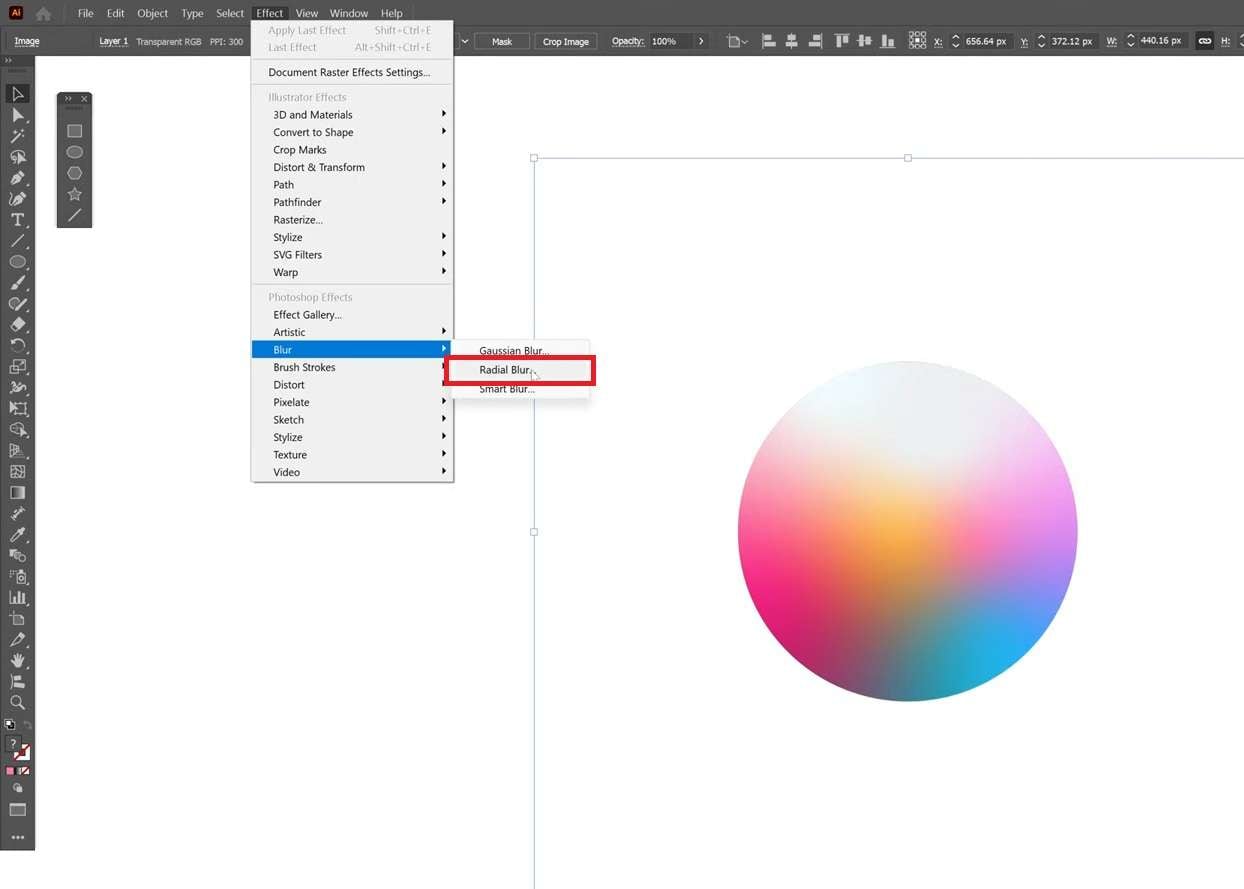Pick the Star shape in floating panel
1244x889 pixels.
pyautogui.click(x=74, y=194)
